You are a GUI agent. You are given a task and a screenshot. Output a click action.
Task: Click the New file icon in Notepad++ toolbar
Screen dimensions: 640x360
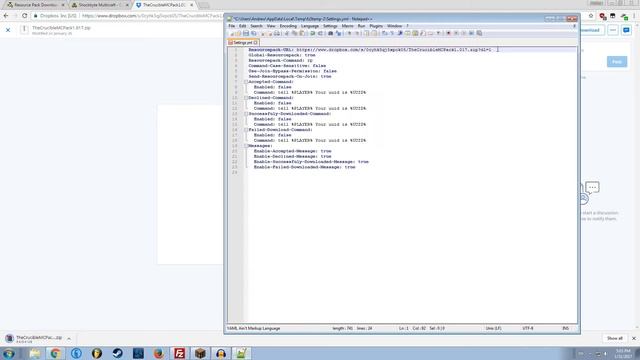tap(231, 33)
